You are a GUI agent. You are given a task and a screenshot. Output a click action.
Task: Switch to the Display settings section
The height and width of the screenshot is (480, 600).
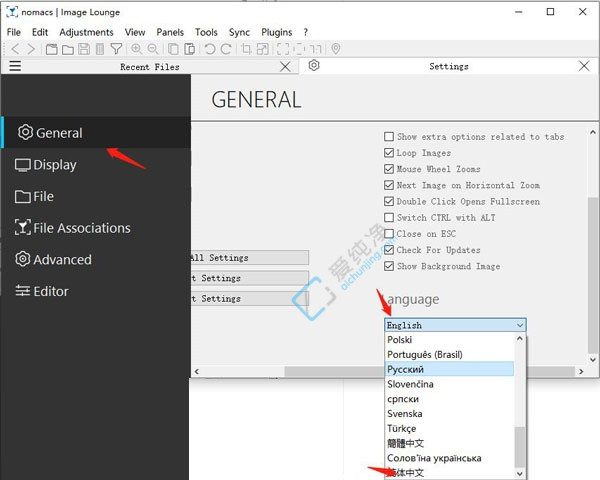click(96, 165)
